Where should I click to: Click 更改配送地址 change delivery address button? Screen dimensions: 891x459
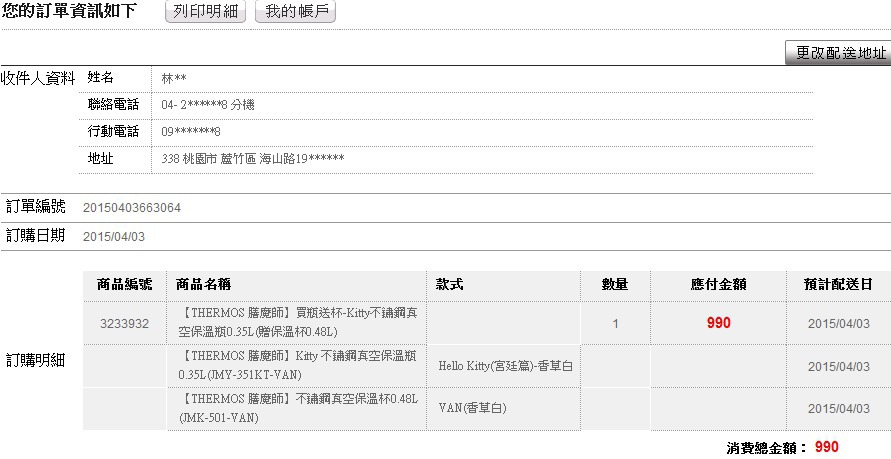click(x=838, y=53)
